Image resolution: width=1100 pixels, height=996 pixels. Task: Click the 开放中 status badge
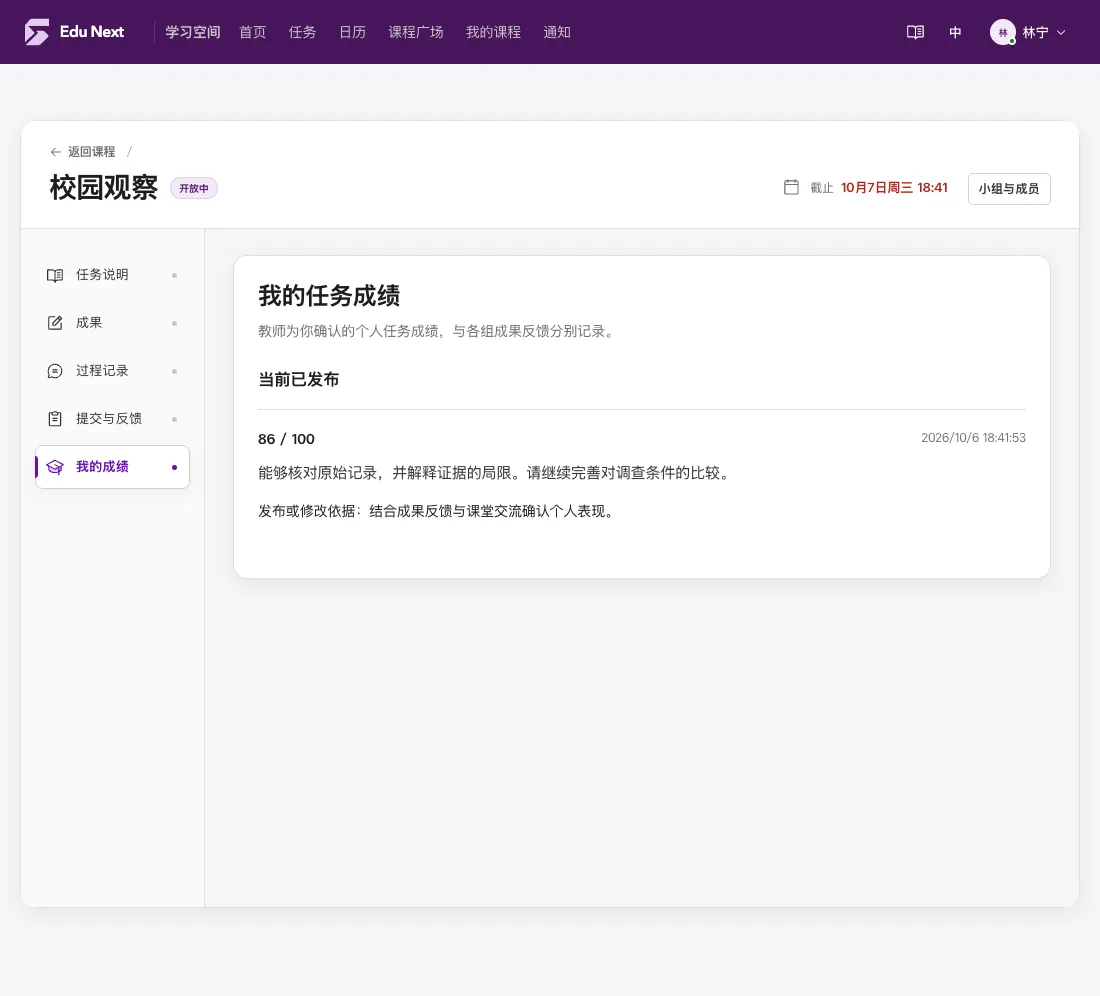[194, 188]
